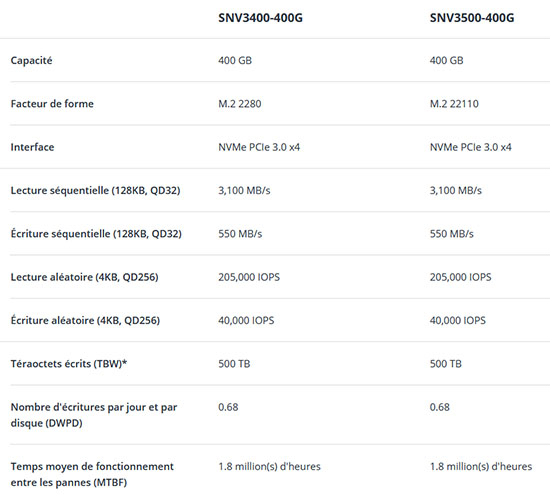
Task: Select the Capacité row label
Action: click(31, 60)
